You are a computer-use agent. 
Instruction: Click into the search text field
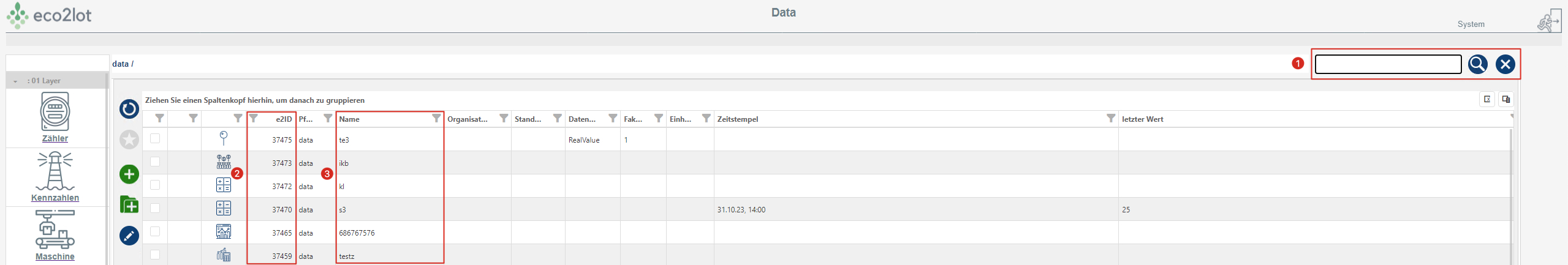point(1388,64)
